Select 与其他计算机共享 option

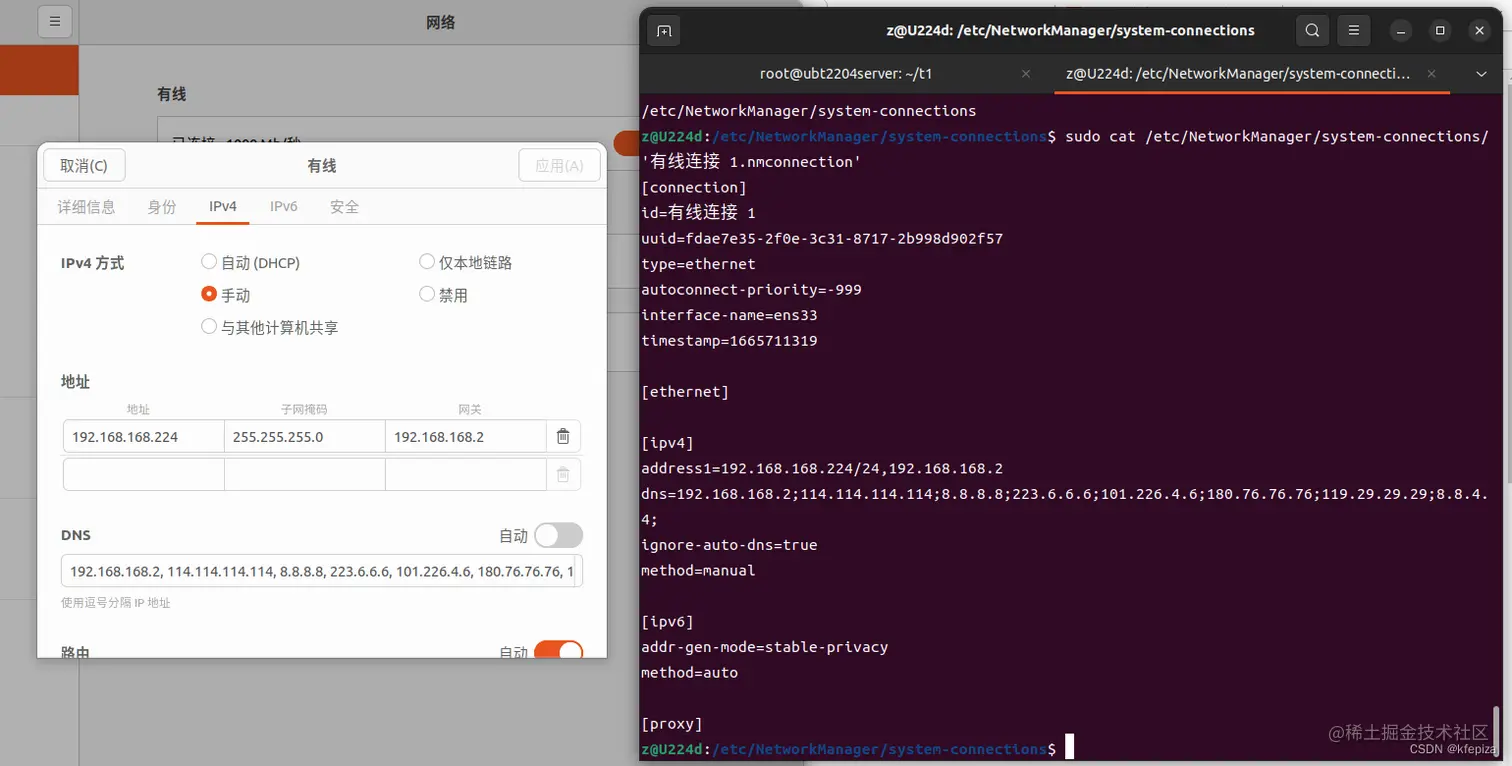point(270,327)
